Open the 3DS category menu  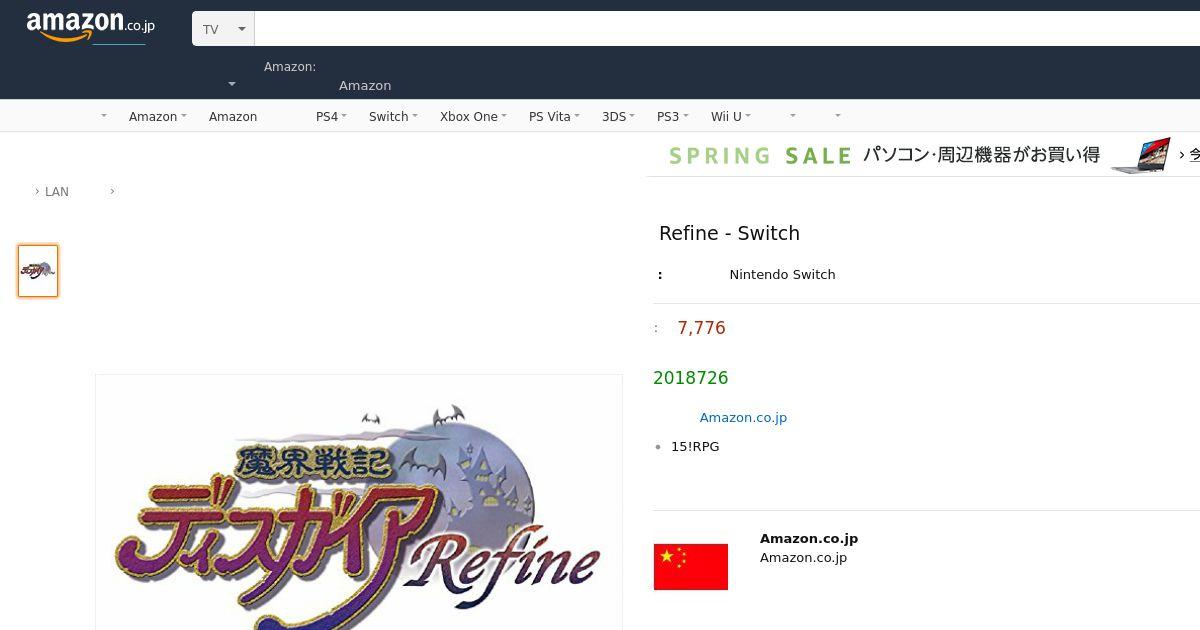[618, 116]
